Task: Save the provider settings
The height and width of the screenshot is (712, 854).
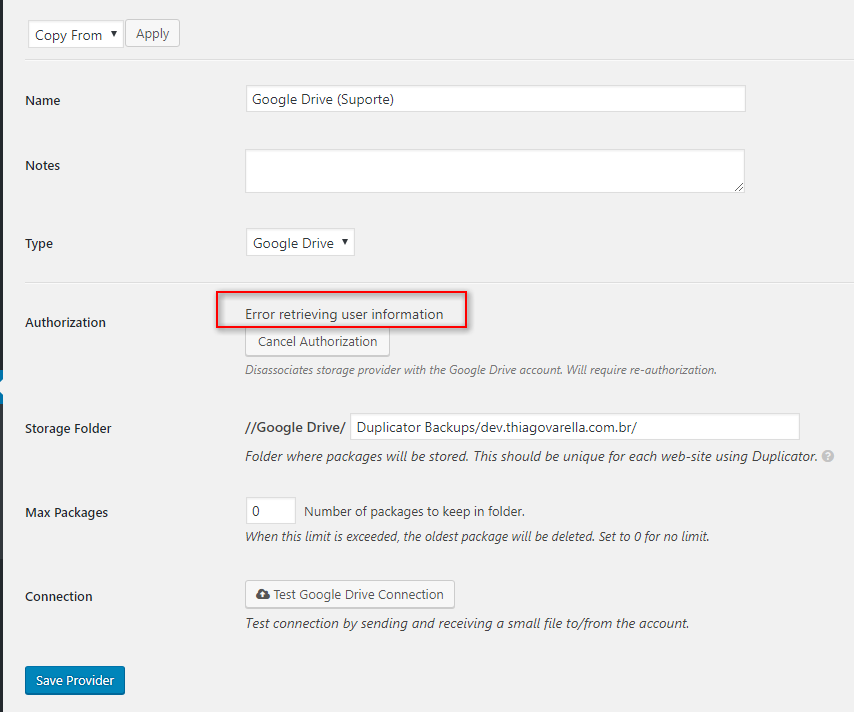Action: [x=75, y=681]
